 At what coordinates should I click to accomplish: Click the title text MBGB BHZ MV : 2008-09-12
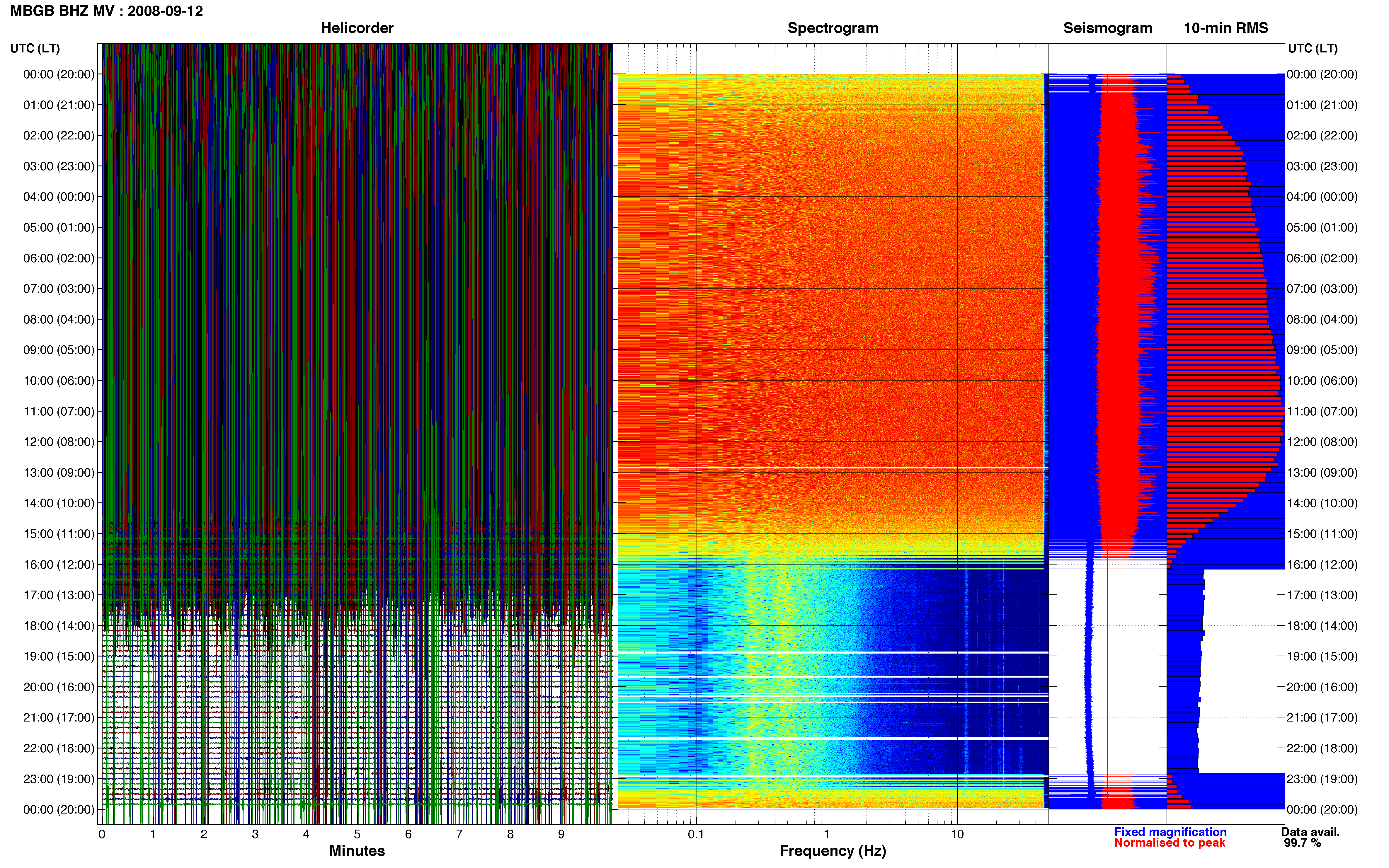(x=107, y=11)
